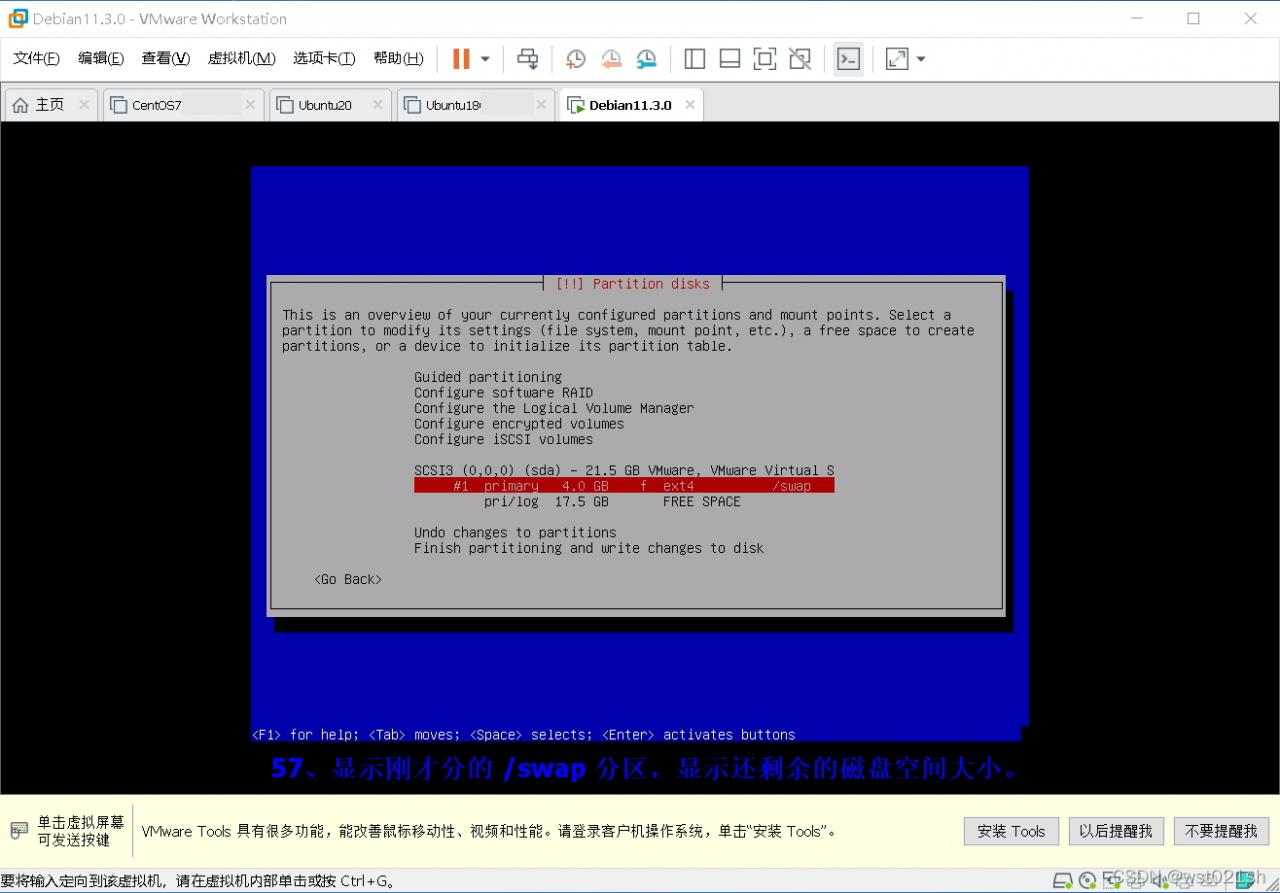The image size is (1280, 893).
Task: Click the Unity mode toolbar icon
Action: tap(800, 59)
